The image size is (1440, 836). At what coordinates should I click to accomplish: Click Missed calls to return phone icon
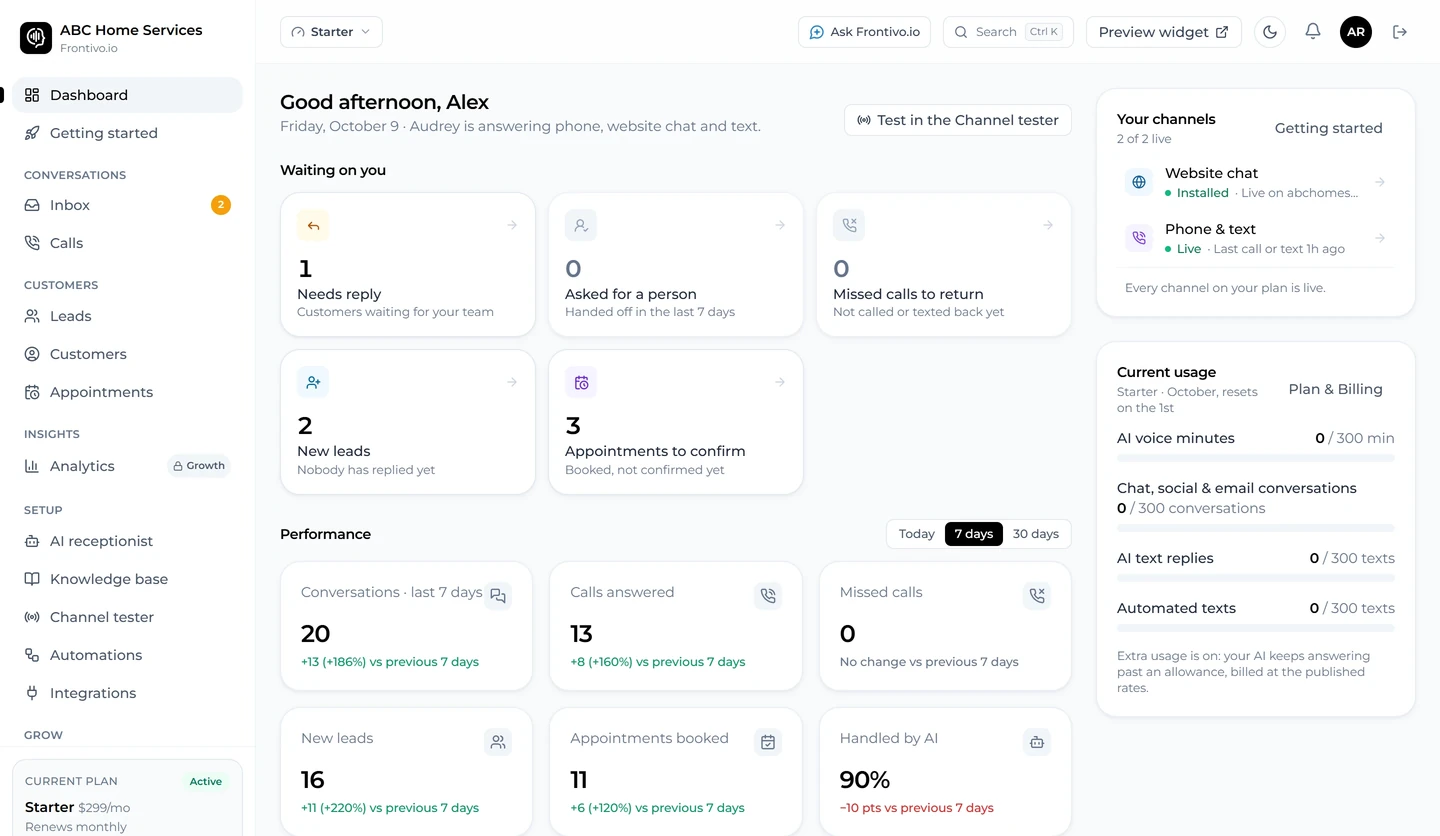pyautogui.click(x=849, y=225)
